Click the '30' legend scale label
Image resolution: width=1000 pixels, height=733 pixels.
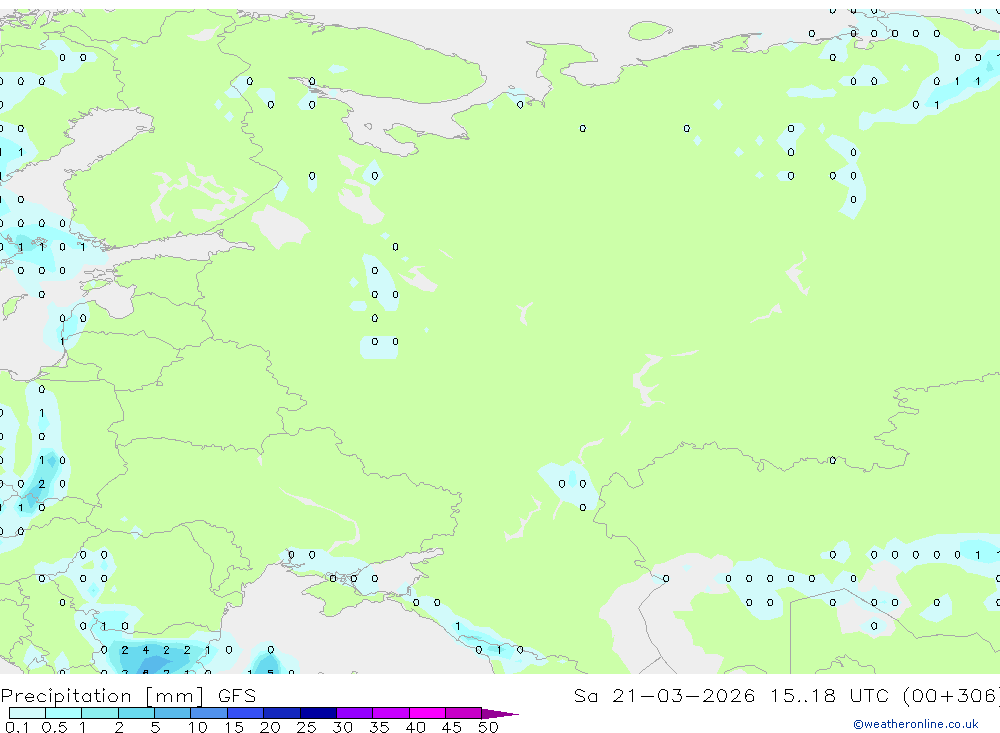342,727
